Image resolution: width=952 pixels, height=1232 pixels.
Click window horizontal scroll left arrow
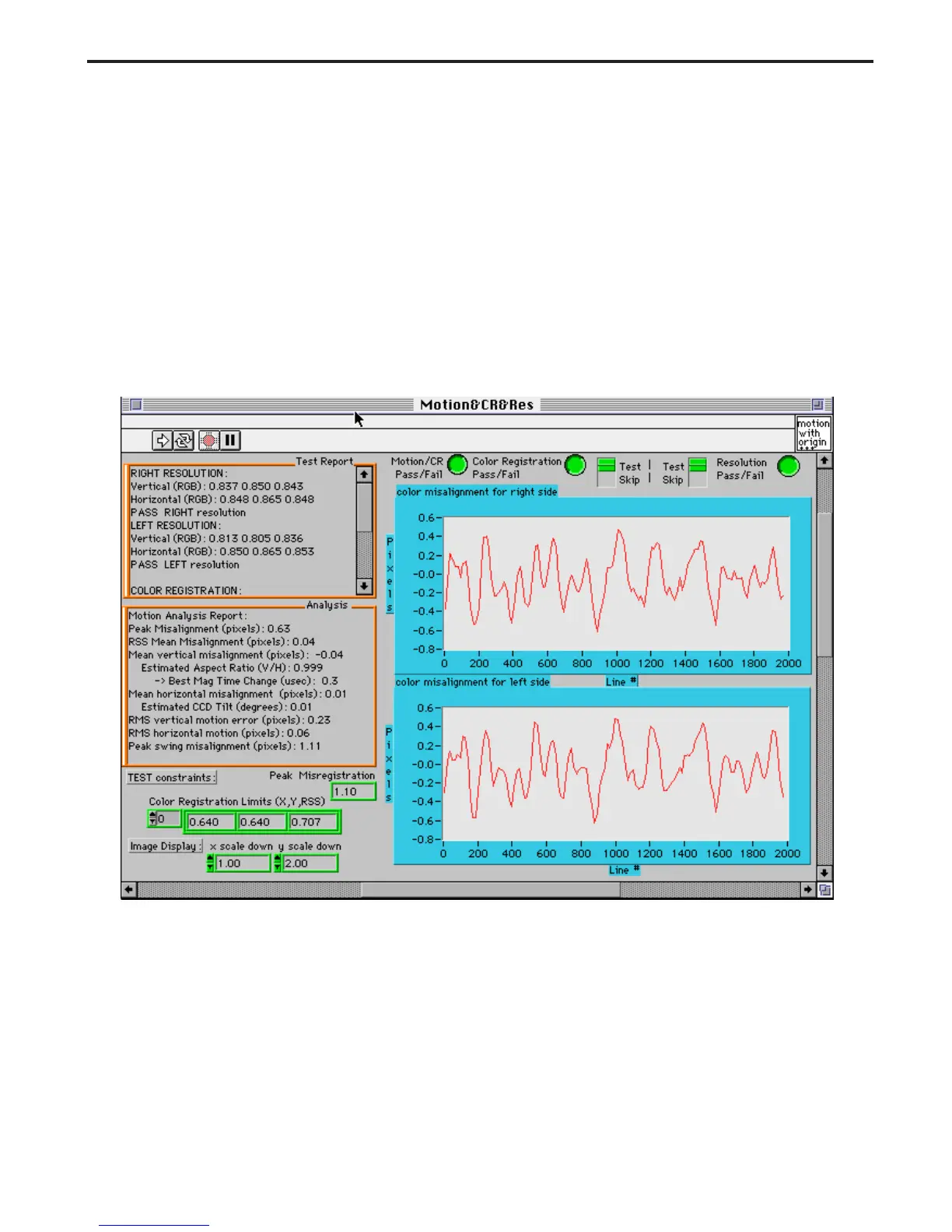[x=130, y=890]
